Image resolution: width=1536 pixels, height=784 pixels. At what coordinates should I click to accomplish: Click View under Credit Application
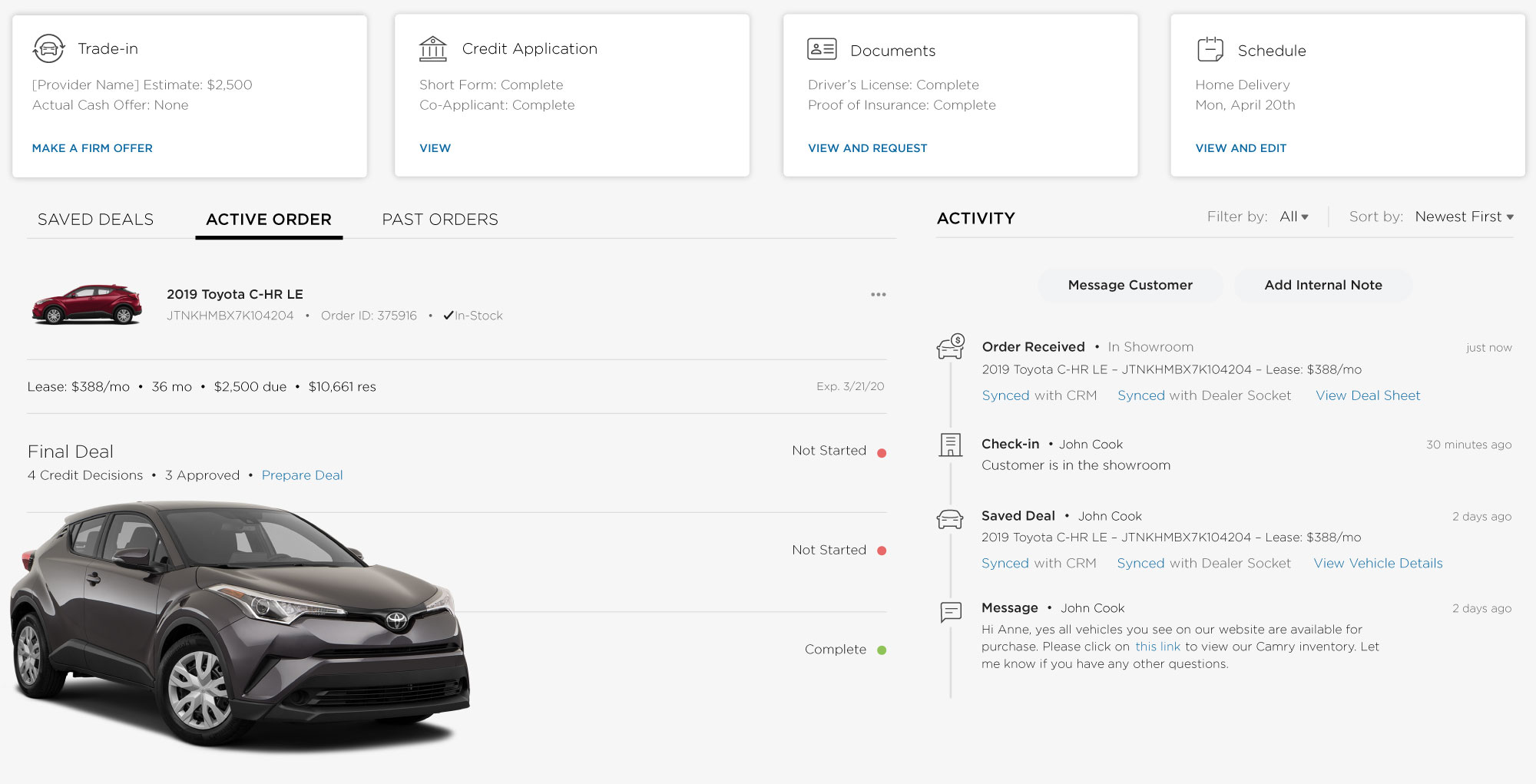[435, 148]
